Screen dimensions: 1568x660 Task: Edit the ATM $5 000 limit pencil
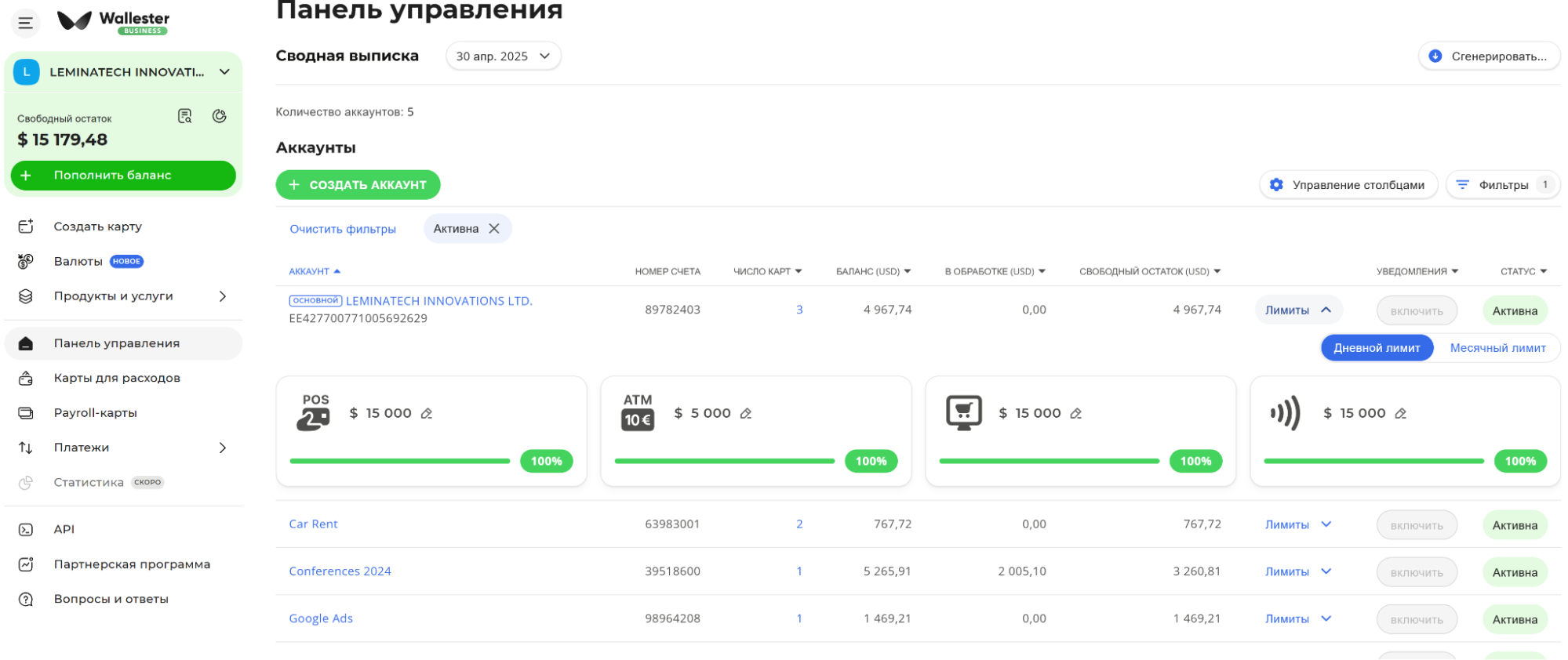pyautogui.click(x=746, y=413)
